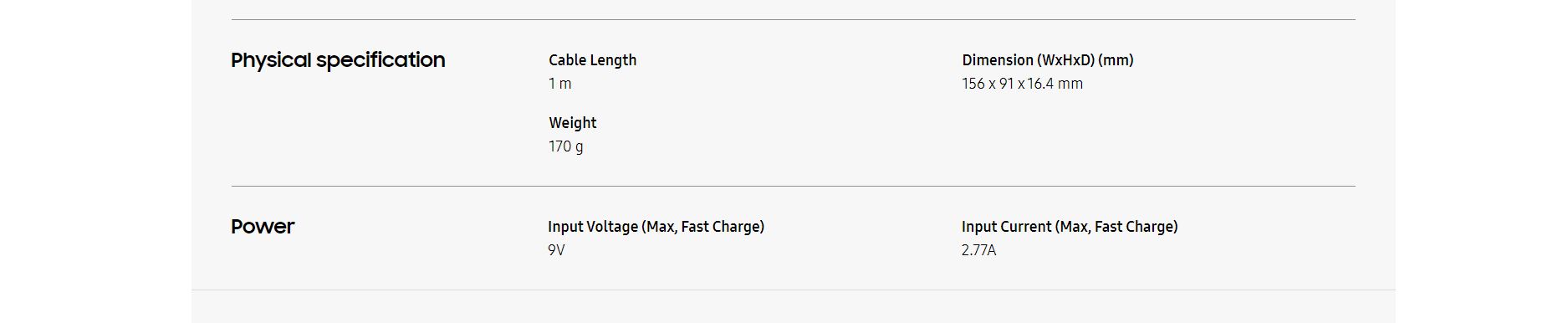Click the Power section heading
The image size is (1568, 323).
(x=263, y=227)
